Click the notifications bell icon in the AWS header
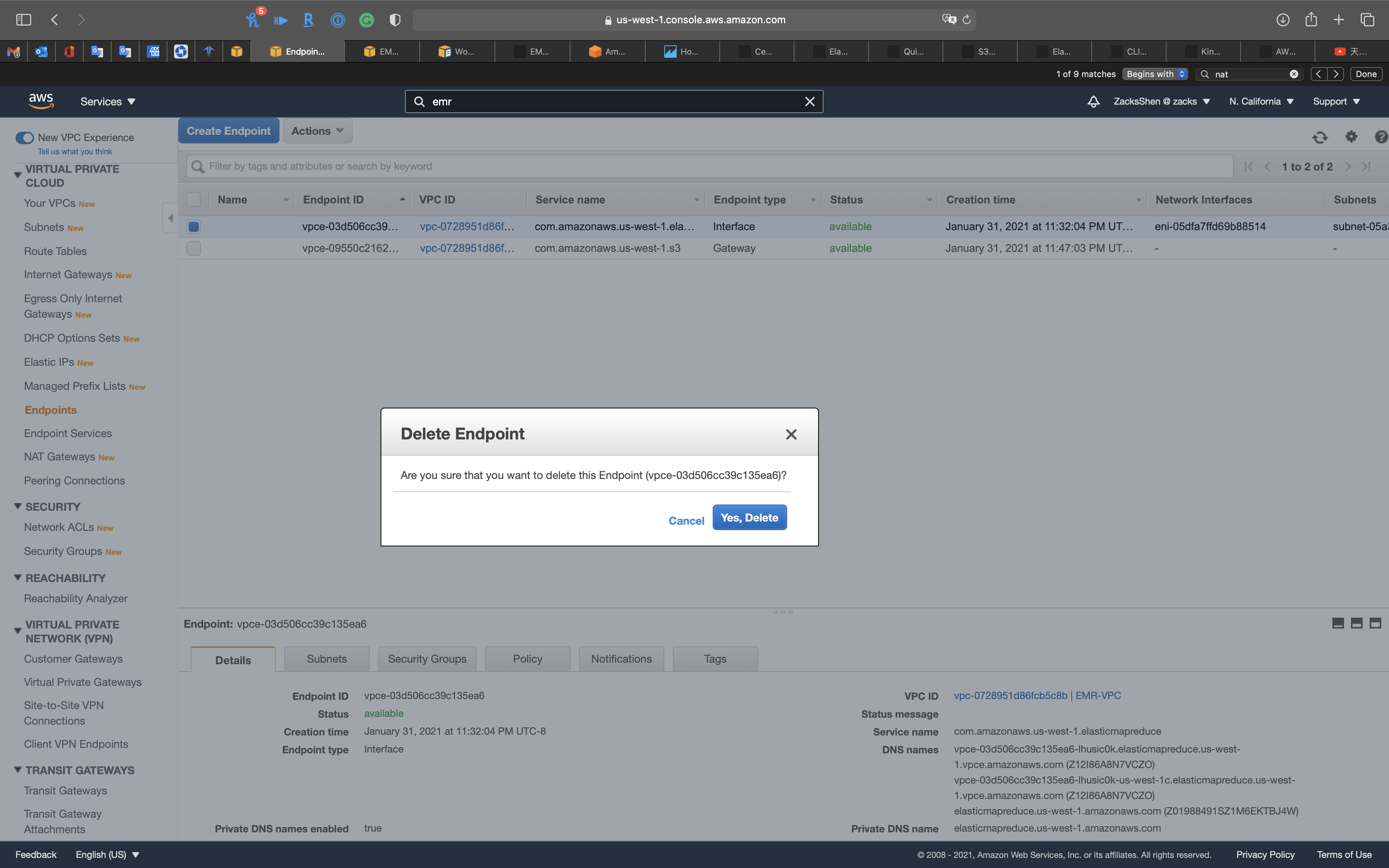The height and width of the screenshot is (868, 1389). 1093,102
